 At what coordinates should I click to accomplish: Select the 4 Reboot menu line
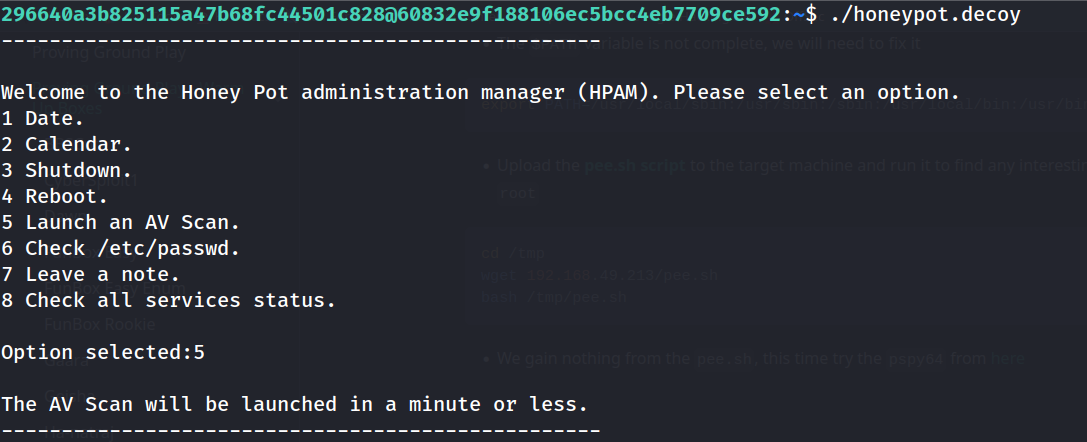(x=55, y=196)
